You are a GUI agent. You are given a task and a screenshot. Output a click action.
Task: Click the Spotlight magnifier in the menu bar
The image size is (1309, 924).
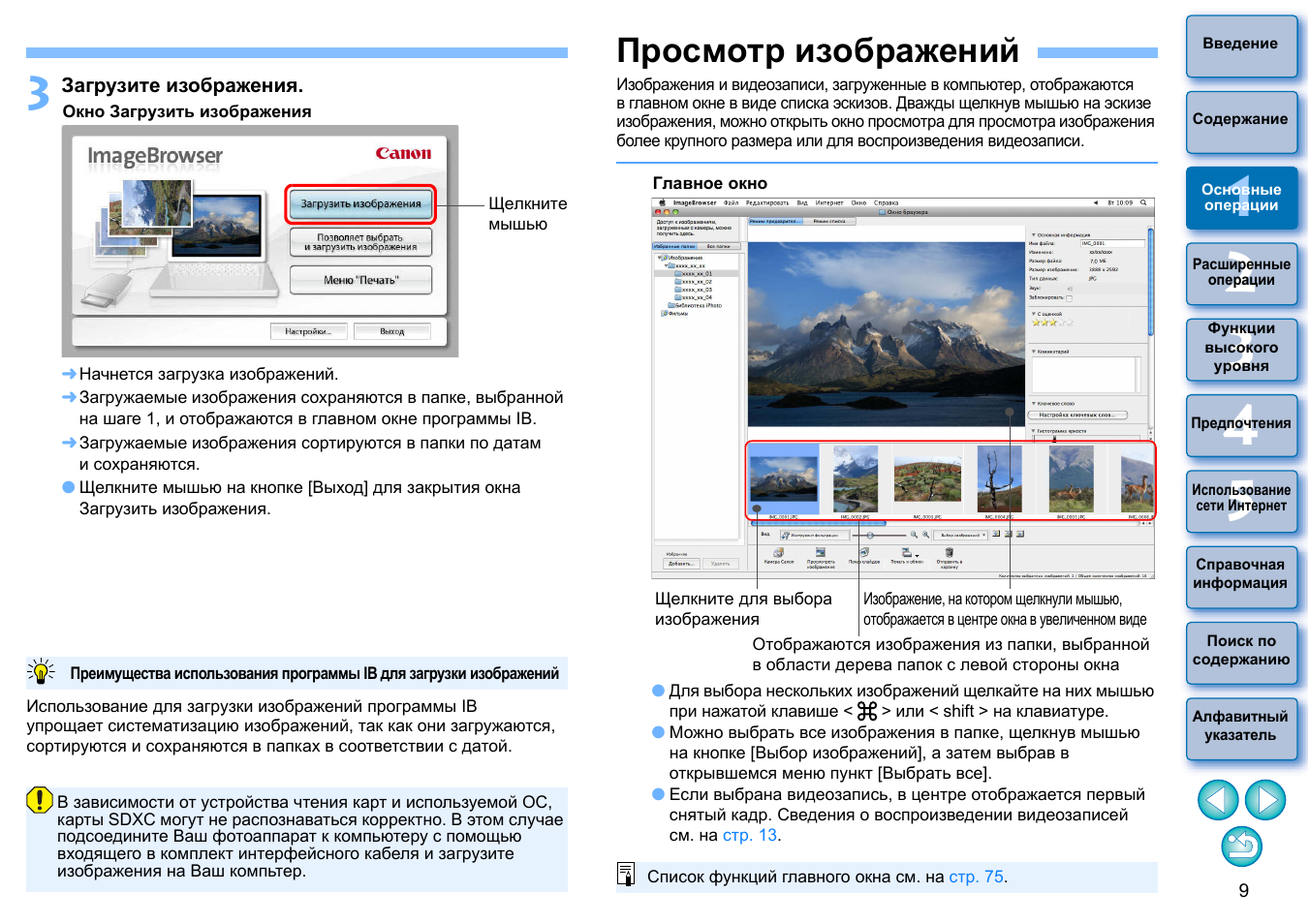point(1143,202)
